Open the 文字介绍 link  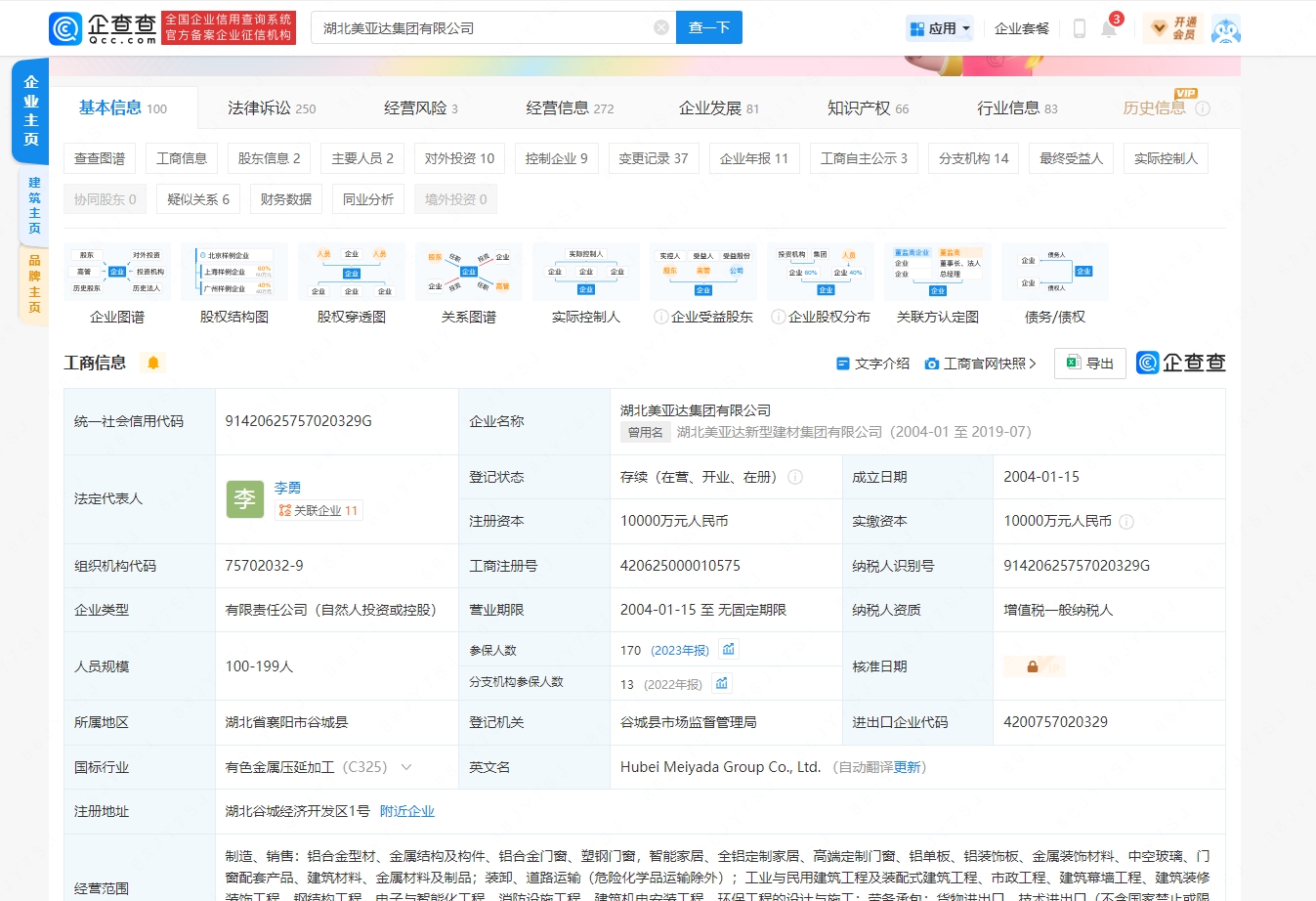[872, 364]
